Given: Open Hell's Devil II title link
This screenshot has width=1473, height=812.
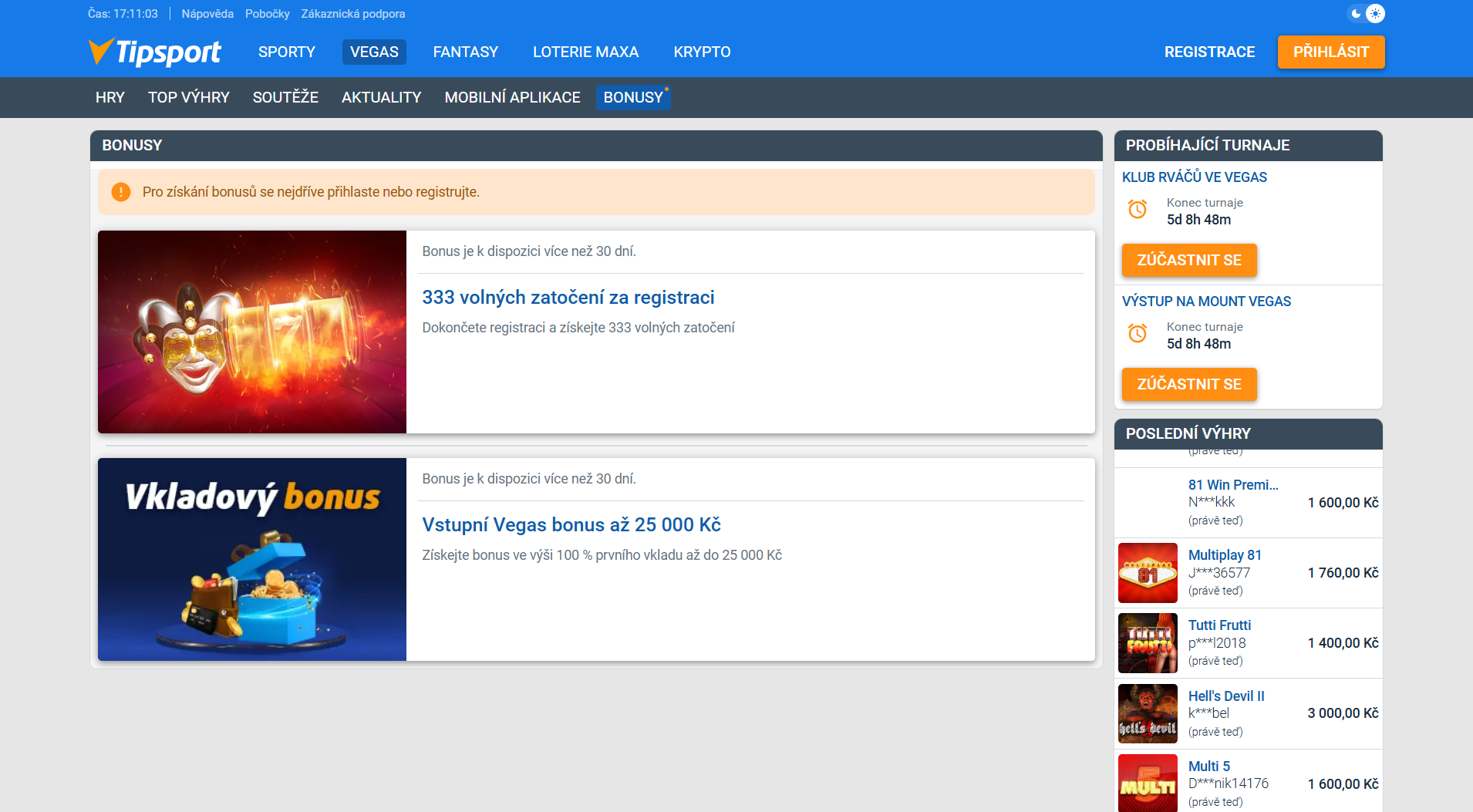Looking at the screenshot, I should [1226, 696].
